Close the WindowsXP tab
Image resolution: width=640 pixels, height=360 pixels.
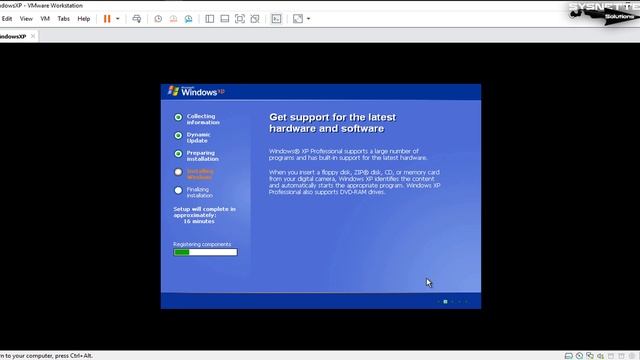(33, 36)
